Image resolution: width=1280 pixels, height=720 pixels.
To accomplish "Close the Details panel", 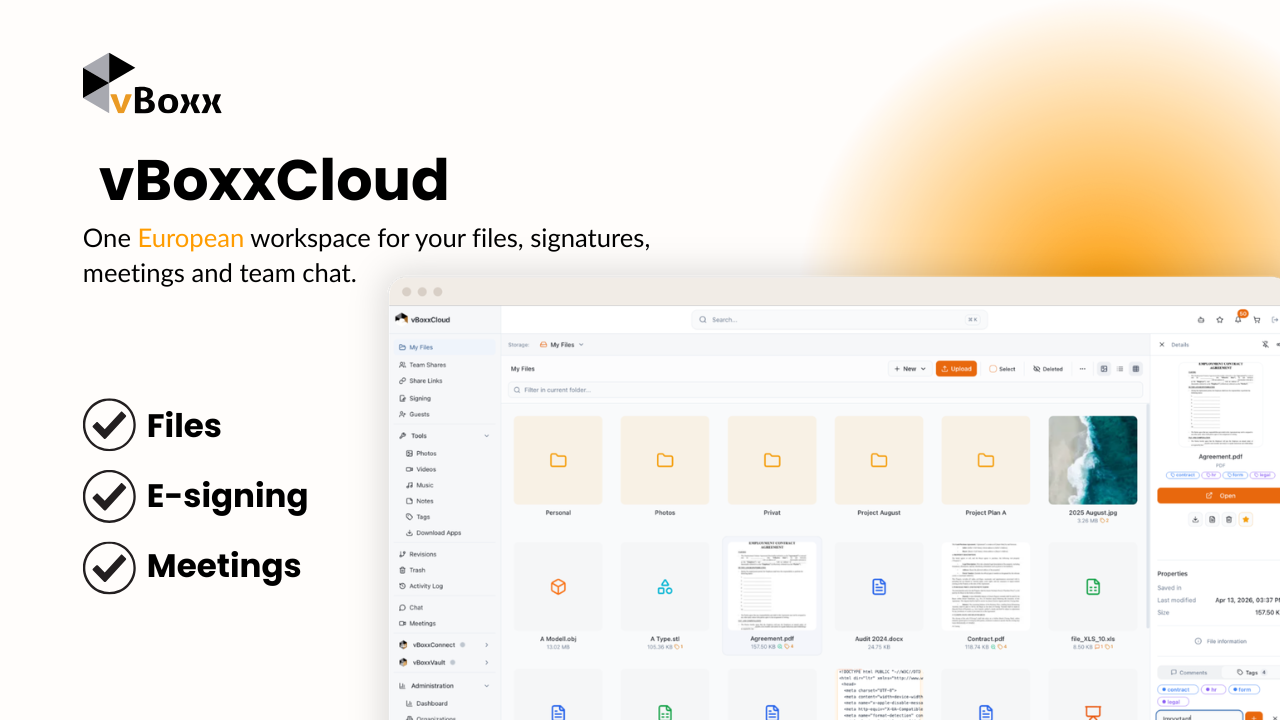I will pos(1162,344).
